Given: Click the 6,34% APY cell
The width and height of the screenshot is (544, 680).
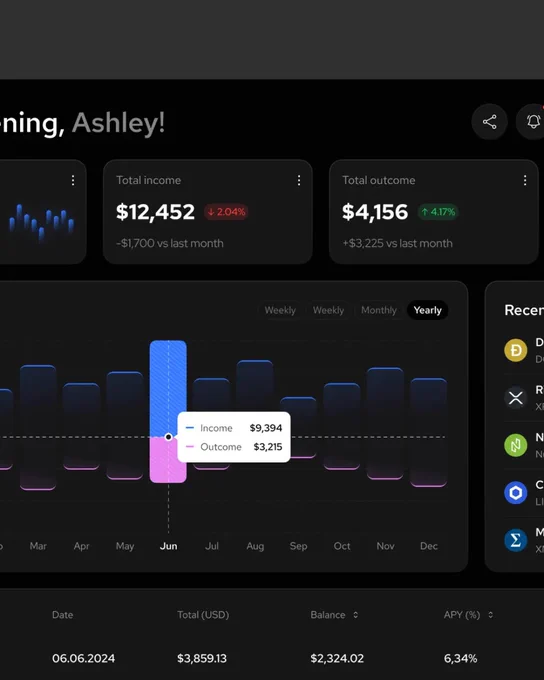Looking at the screenshot, I should pyautogui.click(x=460, y=658).
